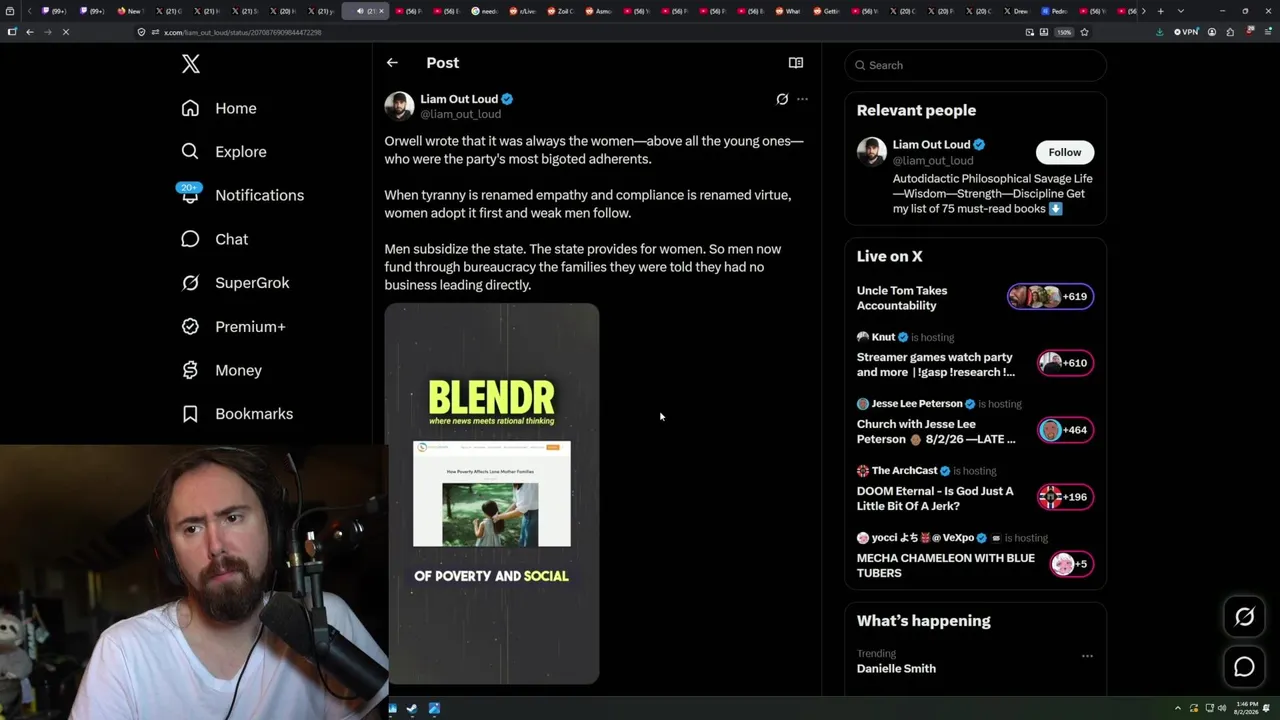Click the +610 listeners badge
The width and height of the screenshot is (1280, 720).
[x=1066, y=363]
